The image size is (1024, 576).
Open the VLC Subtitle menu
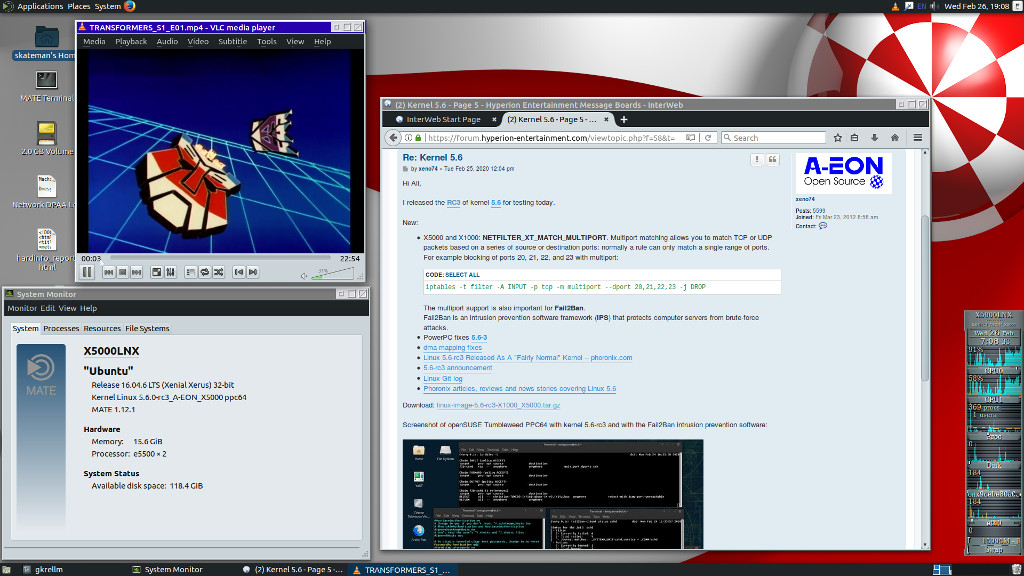pos(232,41)
